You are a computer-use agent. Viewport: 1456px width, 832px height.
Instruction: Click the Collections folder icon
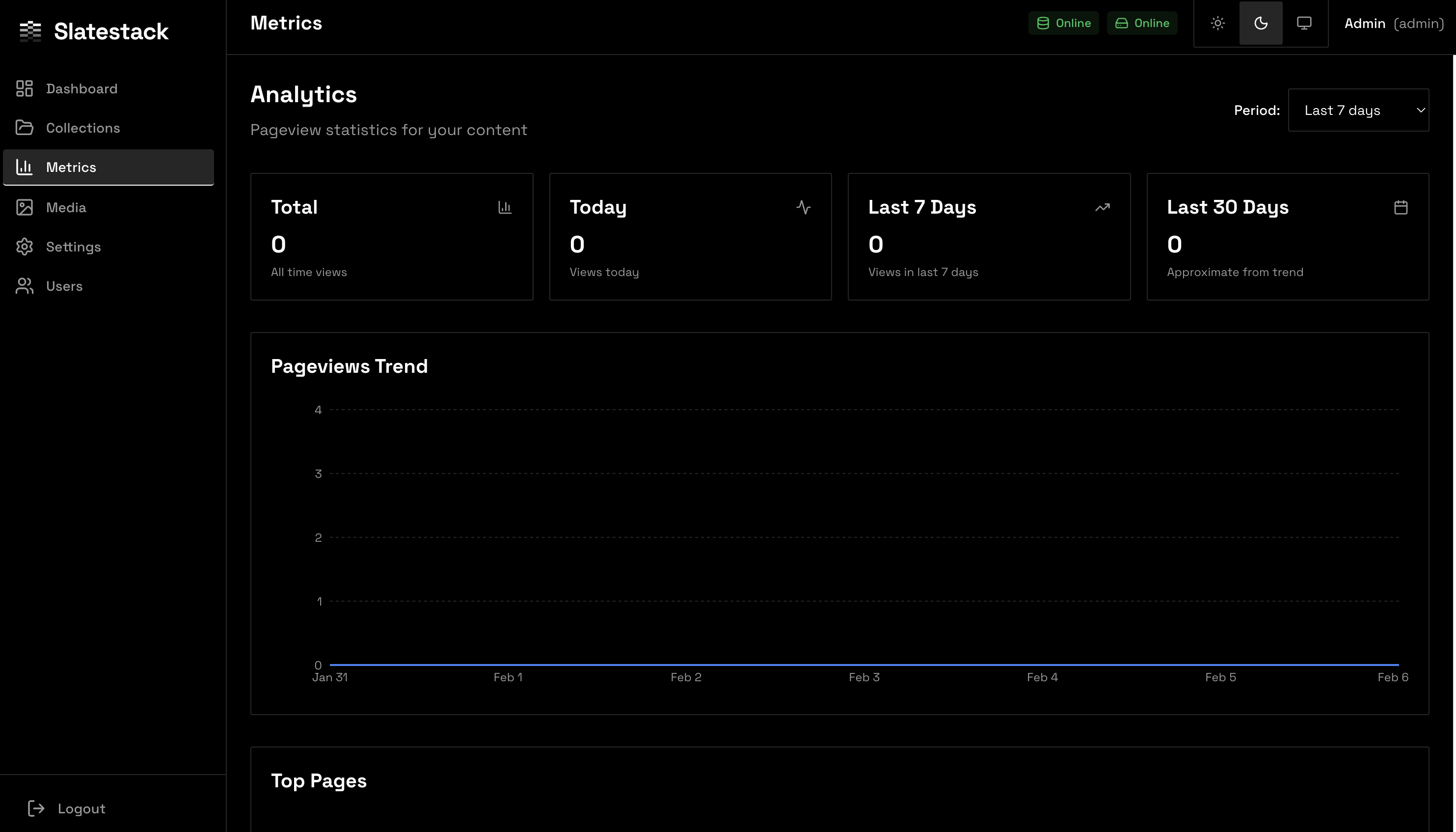[x=25, y=127]
